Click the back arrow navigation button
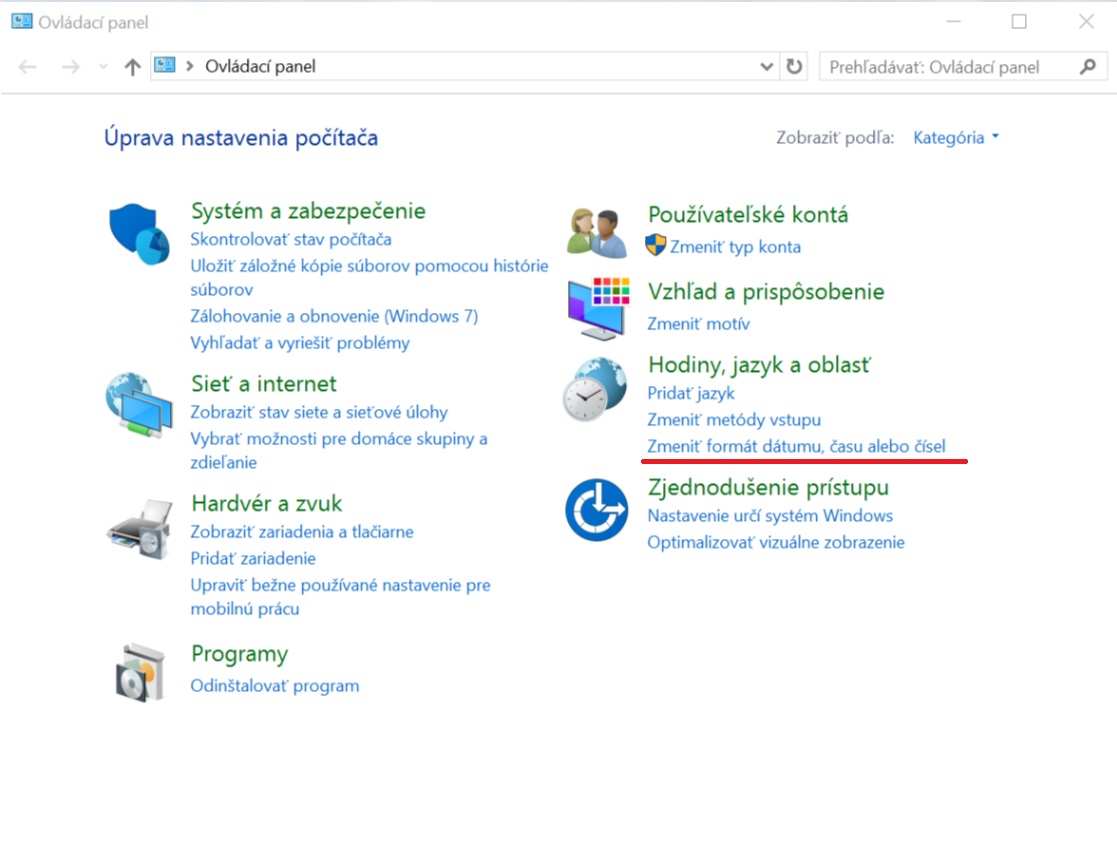Image resolution: width=1117 pixels, height=844 pixels. point(28,67)
